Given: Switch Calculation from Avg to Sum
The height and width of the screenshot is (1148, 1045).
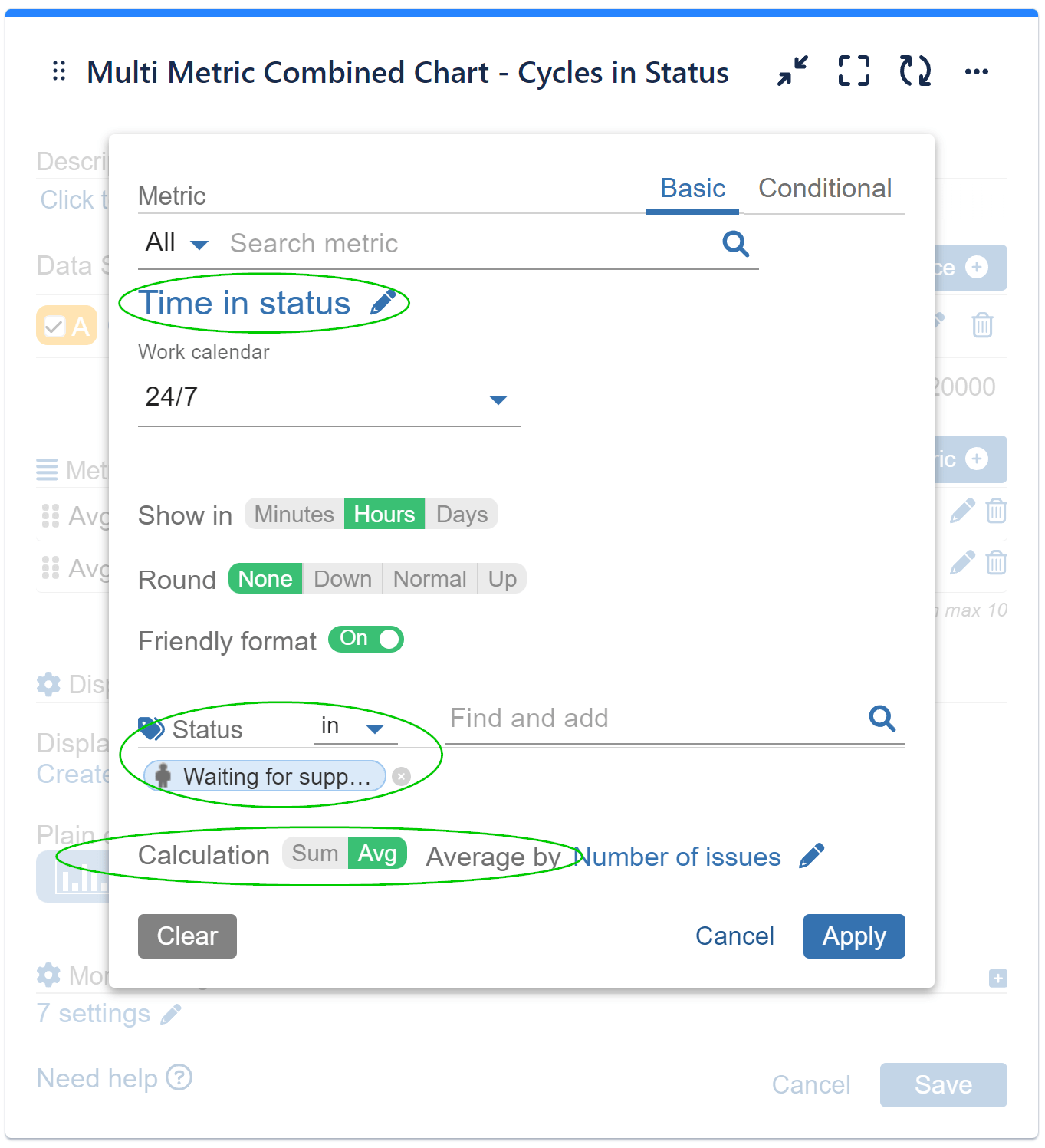Looking at the screenshot, I should [x=314, y=853].
